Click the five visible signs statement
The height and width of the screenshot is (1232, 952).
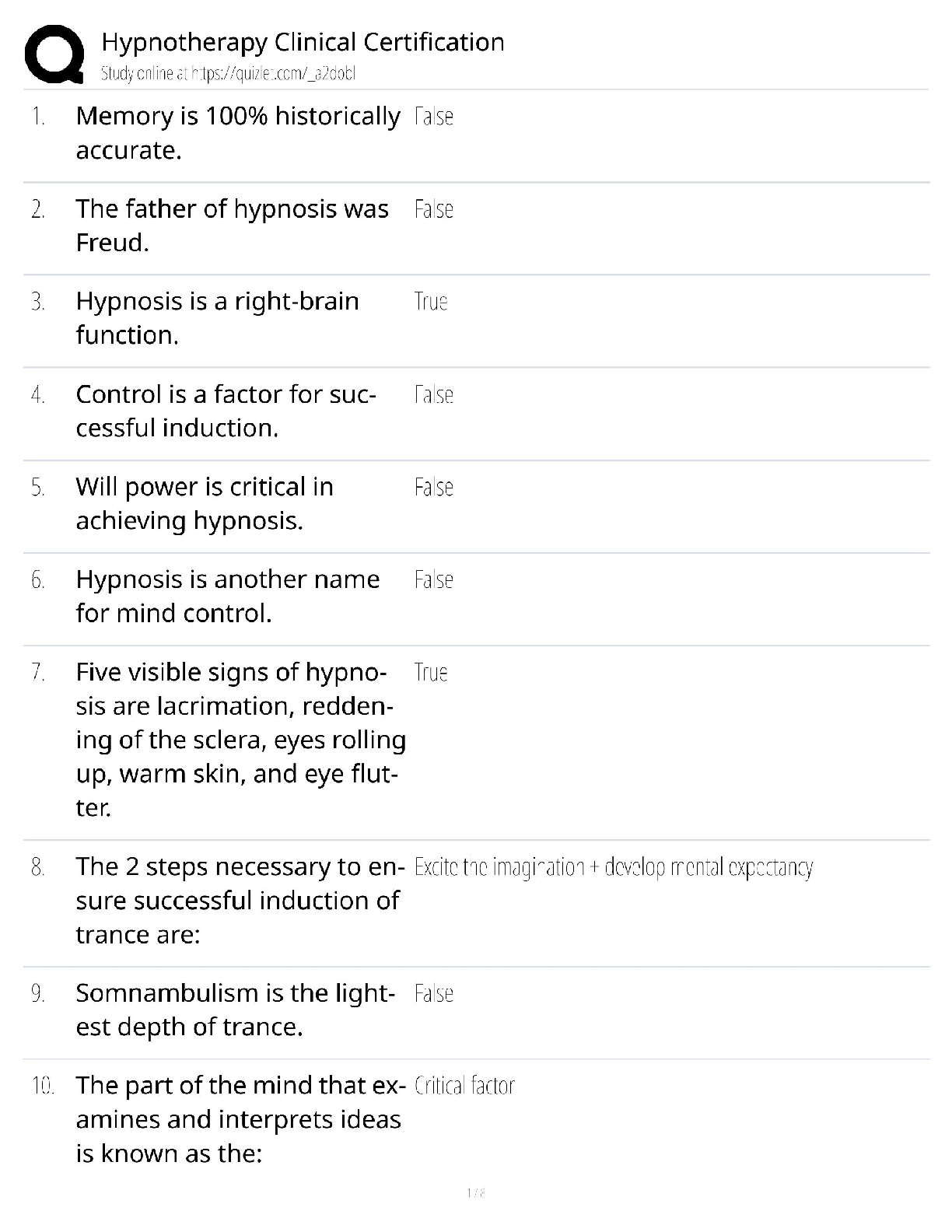coord(240,740)
